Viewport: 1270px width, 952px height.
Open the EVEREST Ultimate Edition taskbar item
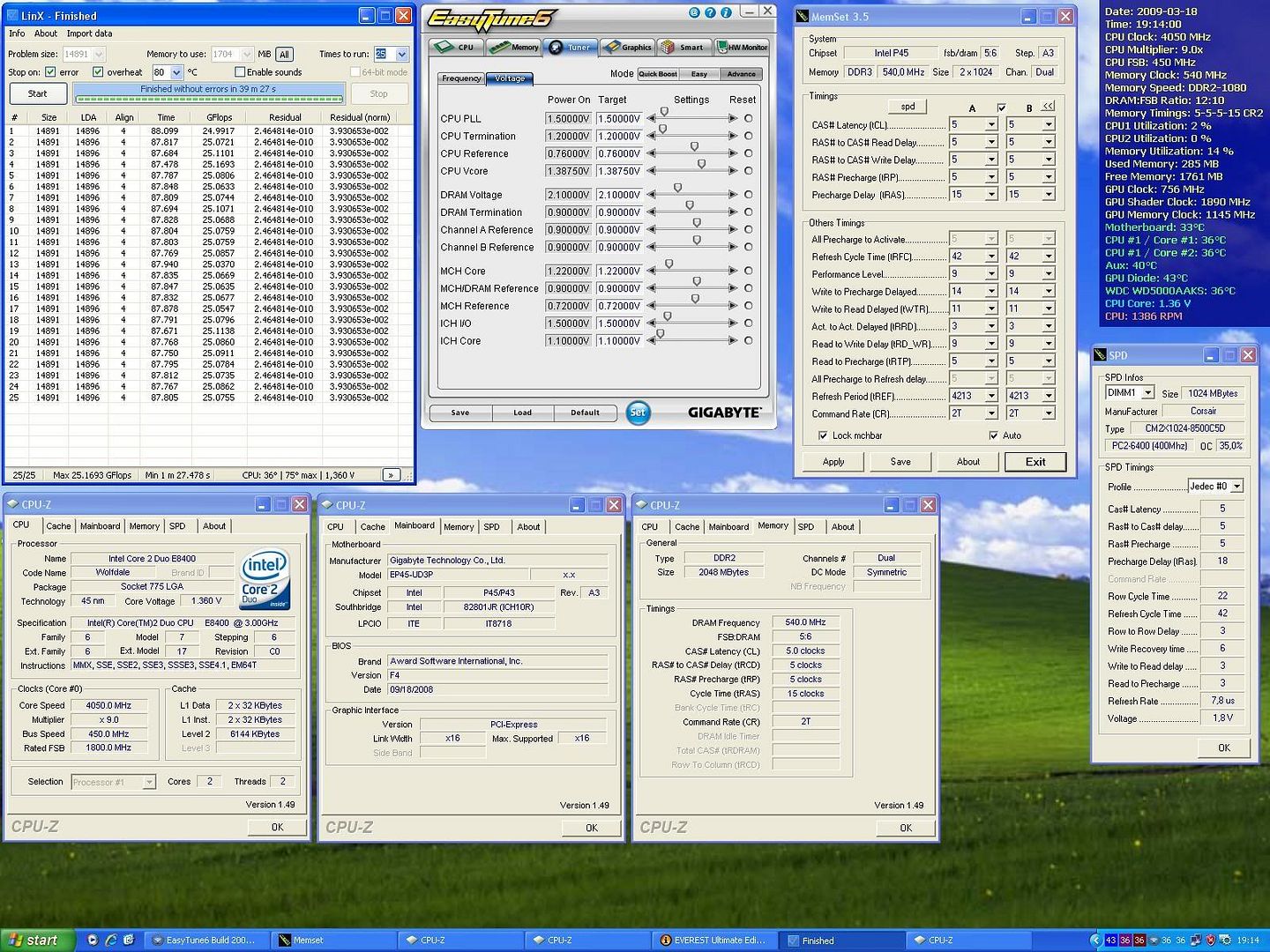coord(714,941)
